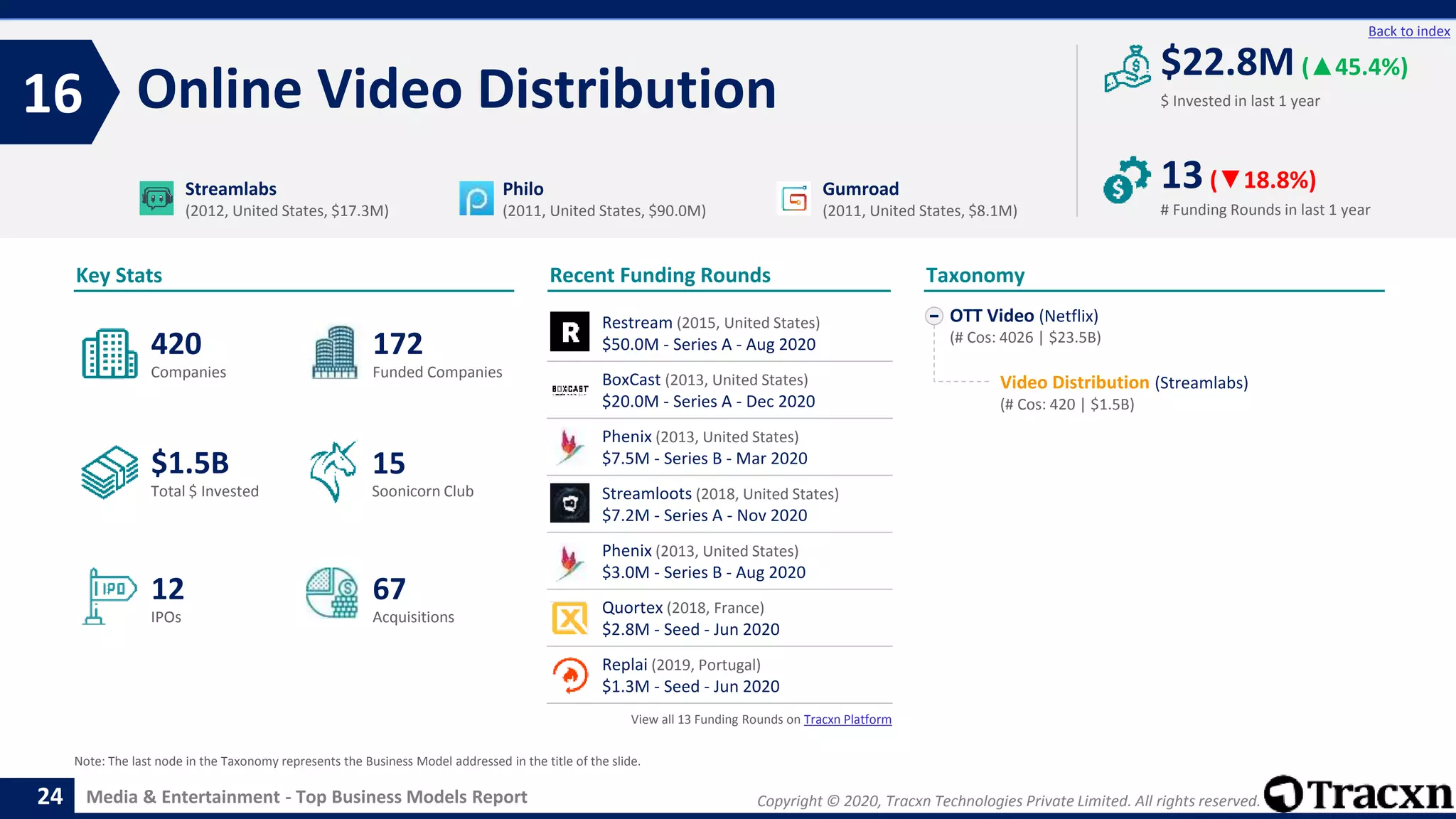Click the Phenix logo beside $3.0M round
The image size is (1456, 819).
click(569, 562)
